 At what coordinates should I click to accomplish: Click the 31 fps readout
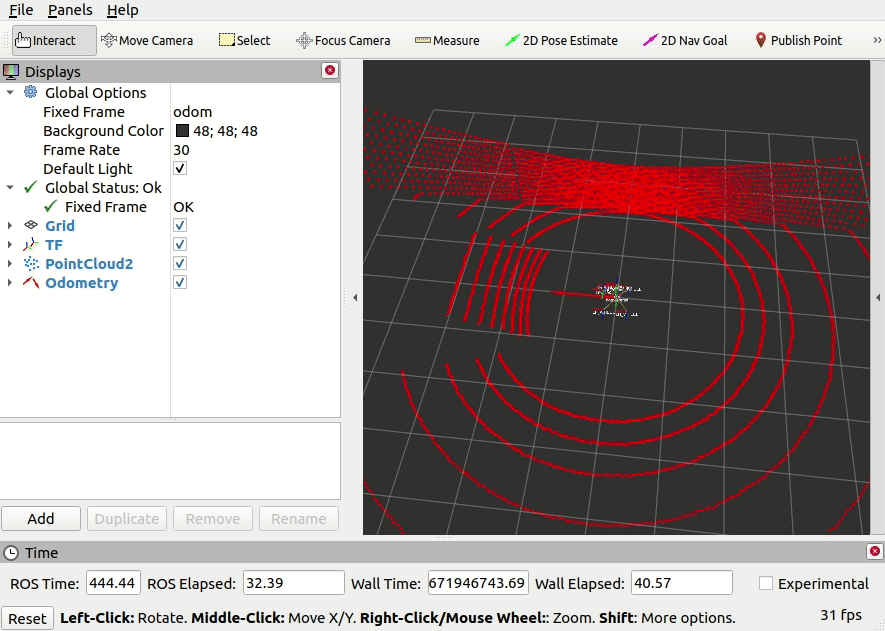tap(841, 615)
